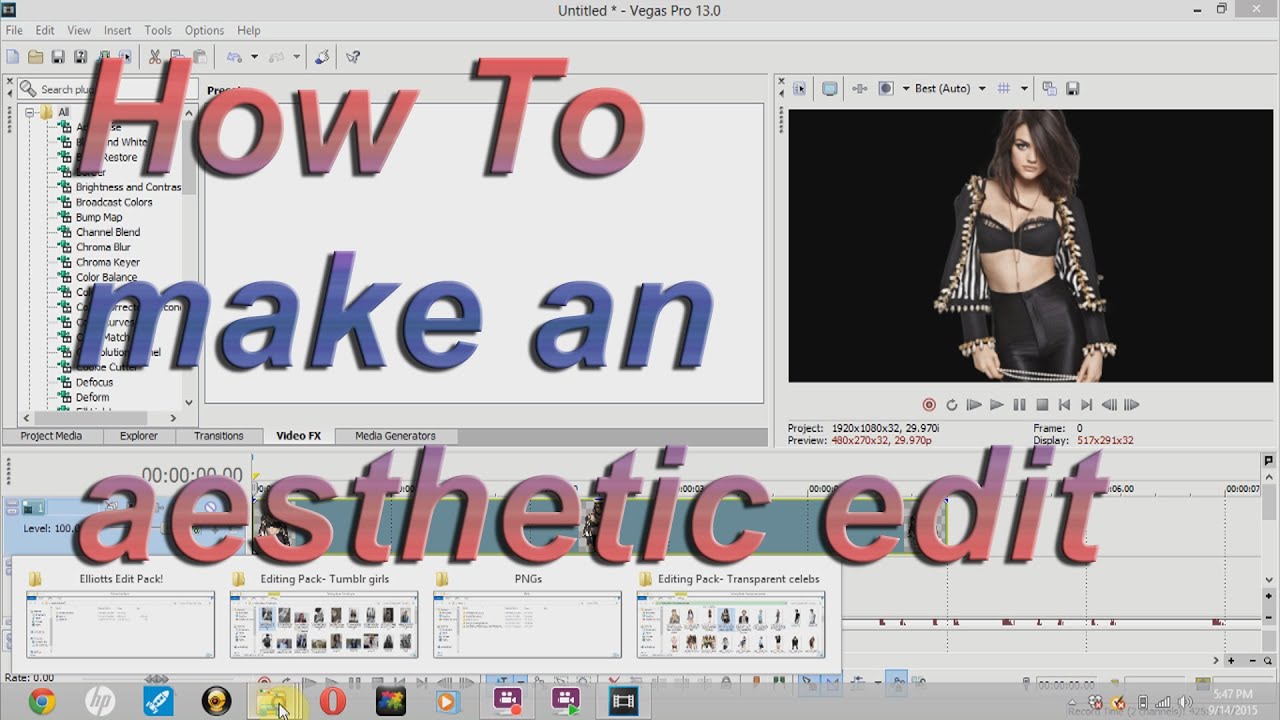
Task: Select Channel Blend effect
Action: tap(108, 232)
